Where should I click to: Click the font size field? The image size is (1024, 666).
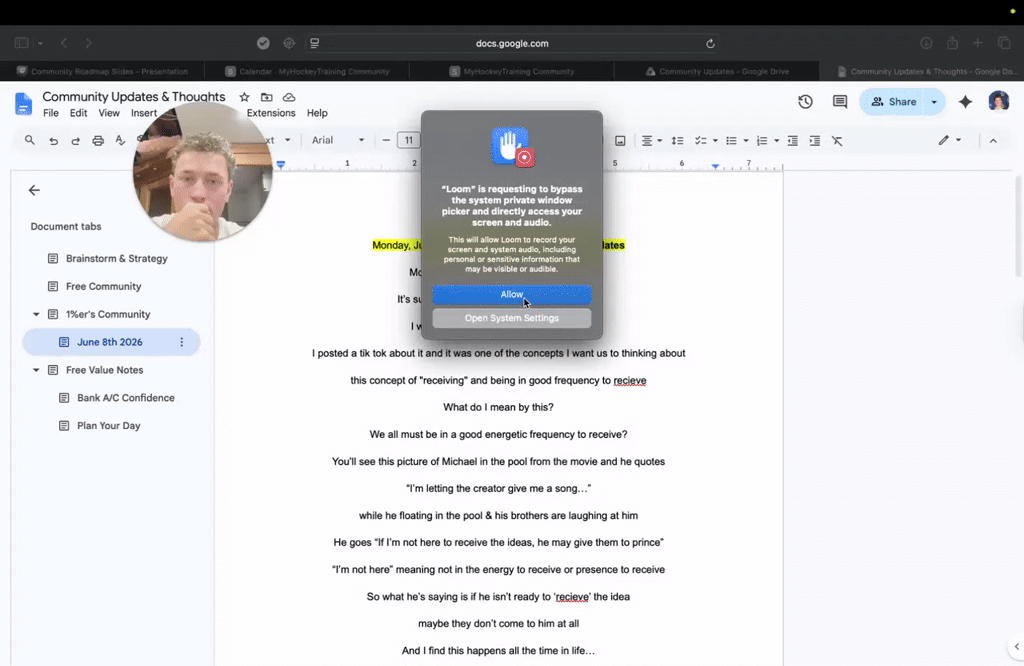[x=409, y=140]
